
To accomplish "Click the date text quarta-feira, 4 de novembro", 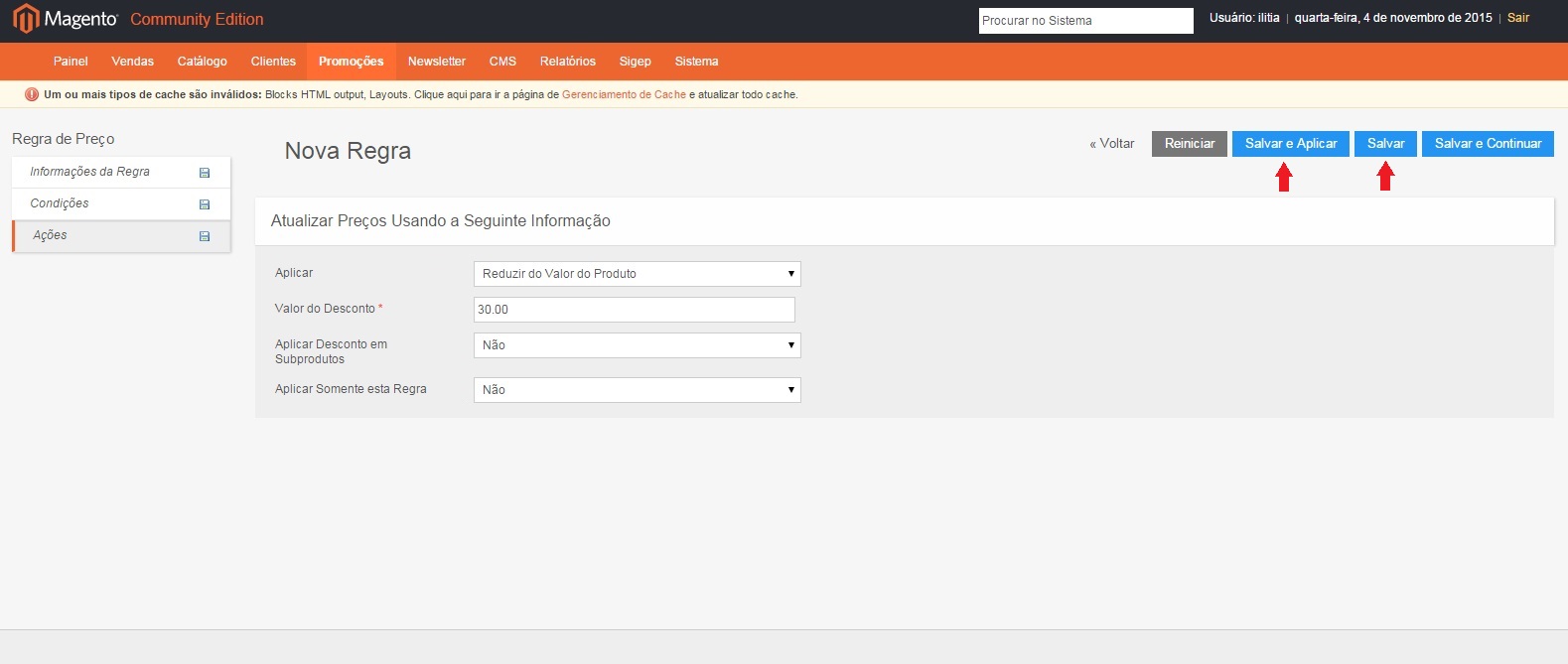I will click(x=1393, y=18).
